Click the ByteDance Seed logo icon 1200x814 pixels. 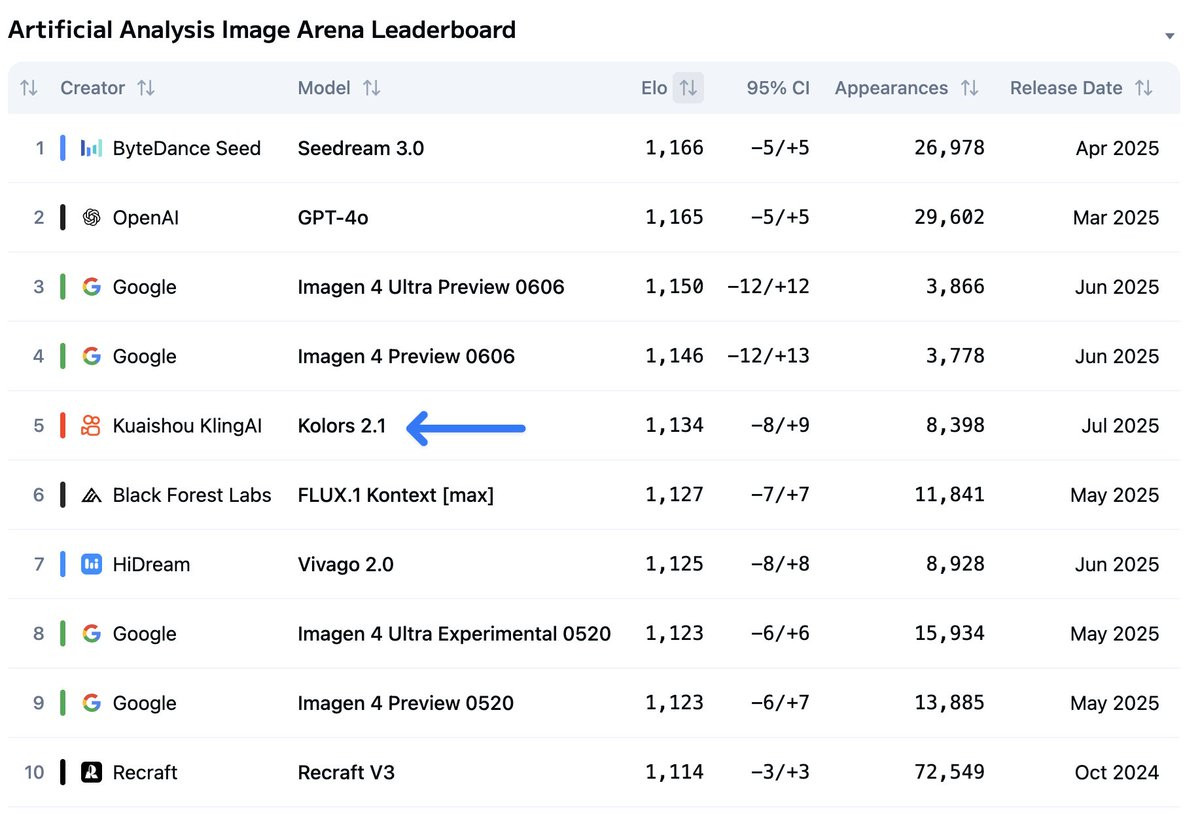click(x=92, y=148)
